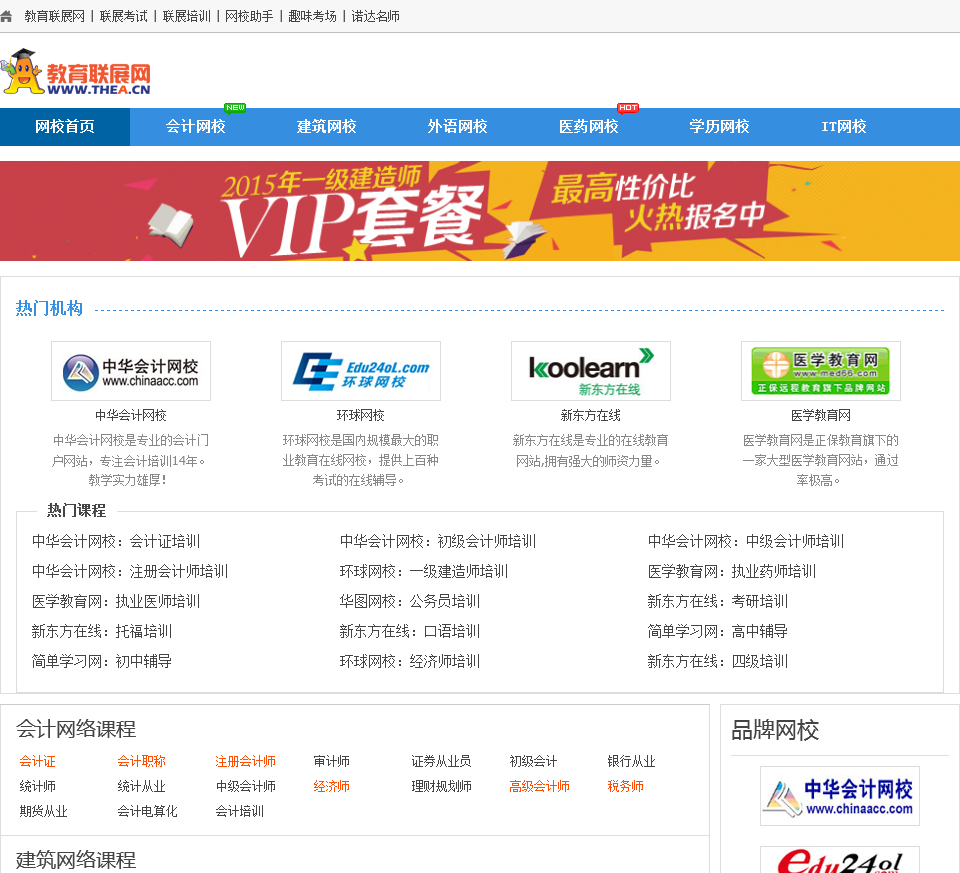Open 环球网校：一级建造师培训 course
Screen dimensions: 960x873
[x=424, y=571]
